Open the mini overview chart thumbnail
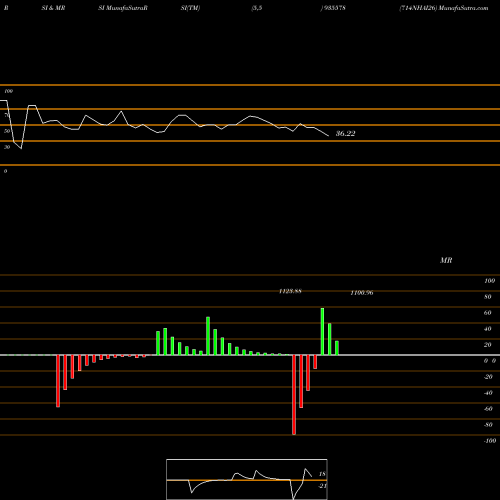The height and width of the screenshot is (500, 500). (x=247, y=479)
